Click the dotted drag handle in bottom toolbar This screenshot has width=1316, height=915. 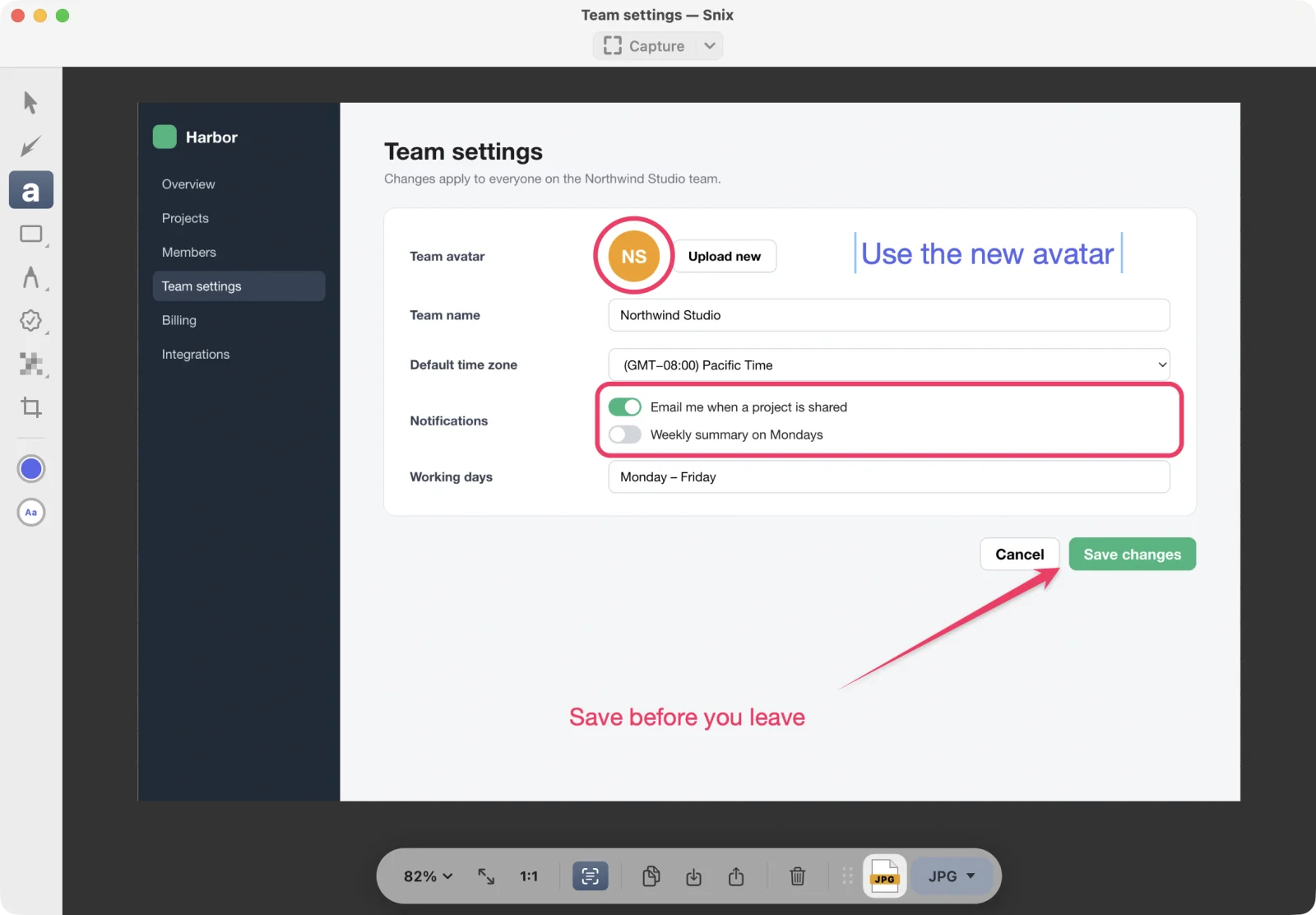pos(847,876)
